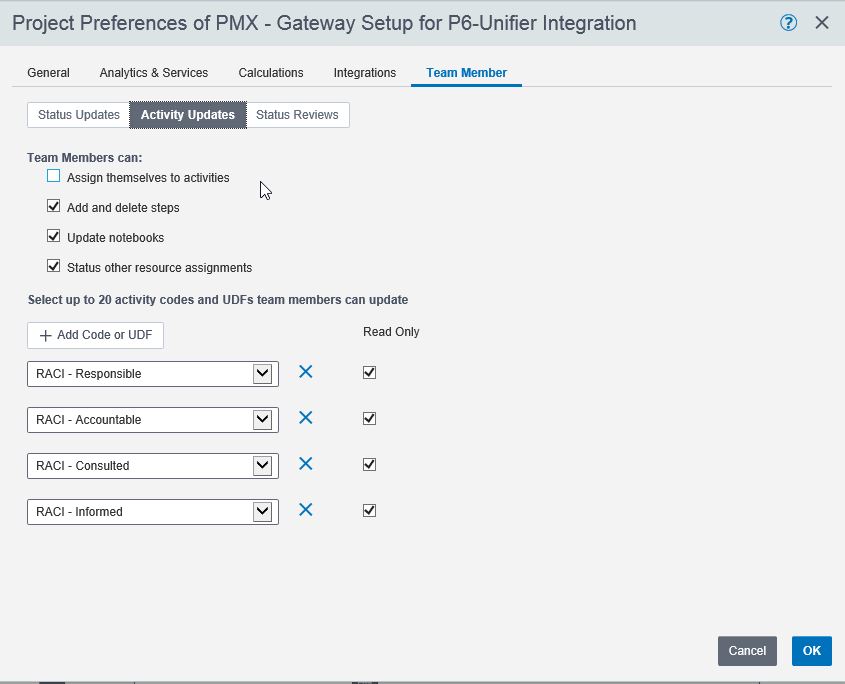Delete the RACI - Informed code row
The width and height of the screenshot is (845, 684).
(306, 510)
